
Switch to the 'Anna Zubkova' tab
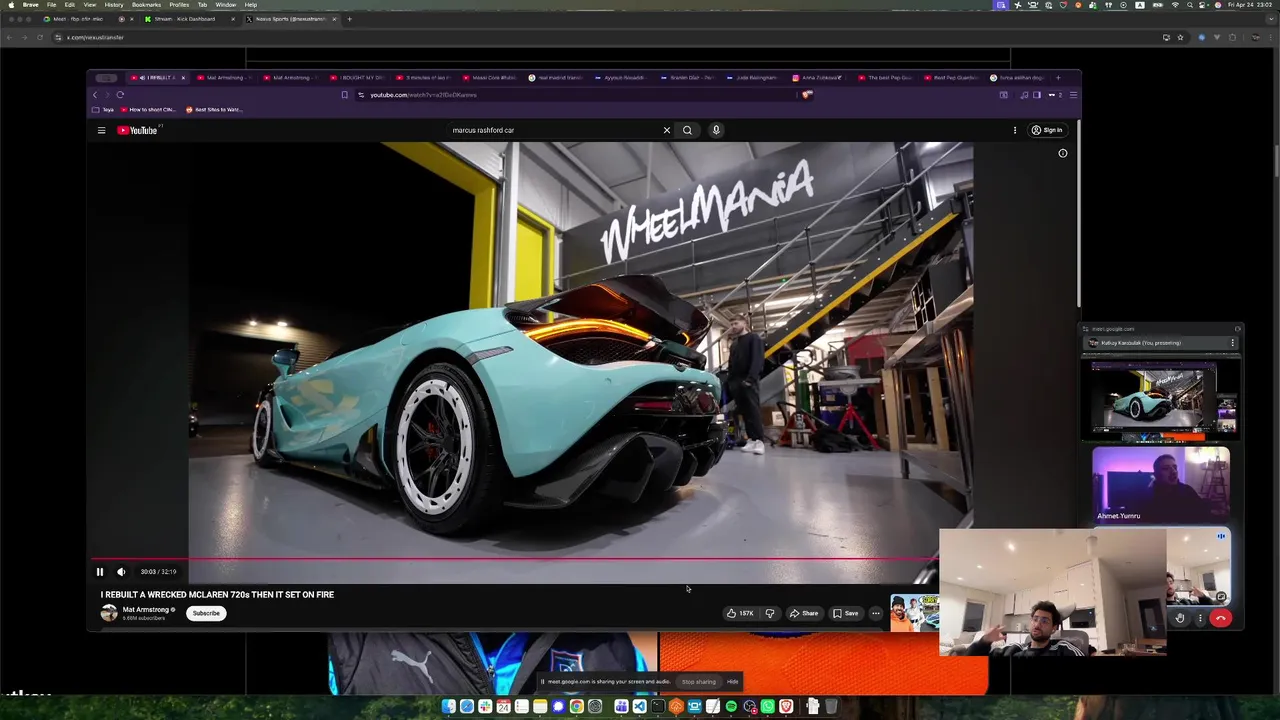(818, 77)
